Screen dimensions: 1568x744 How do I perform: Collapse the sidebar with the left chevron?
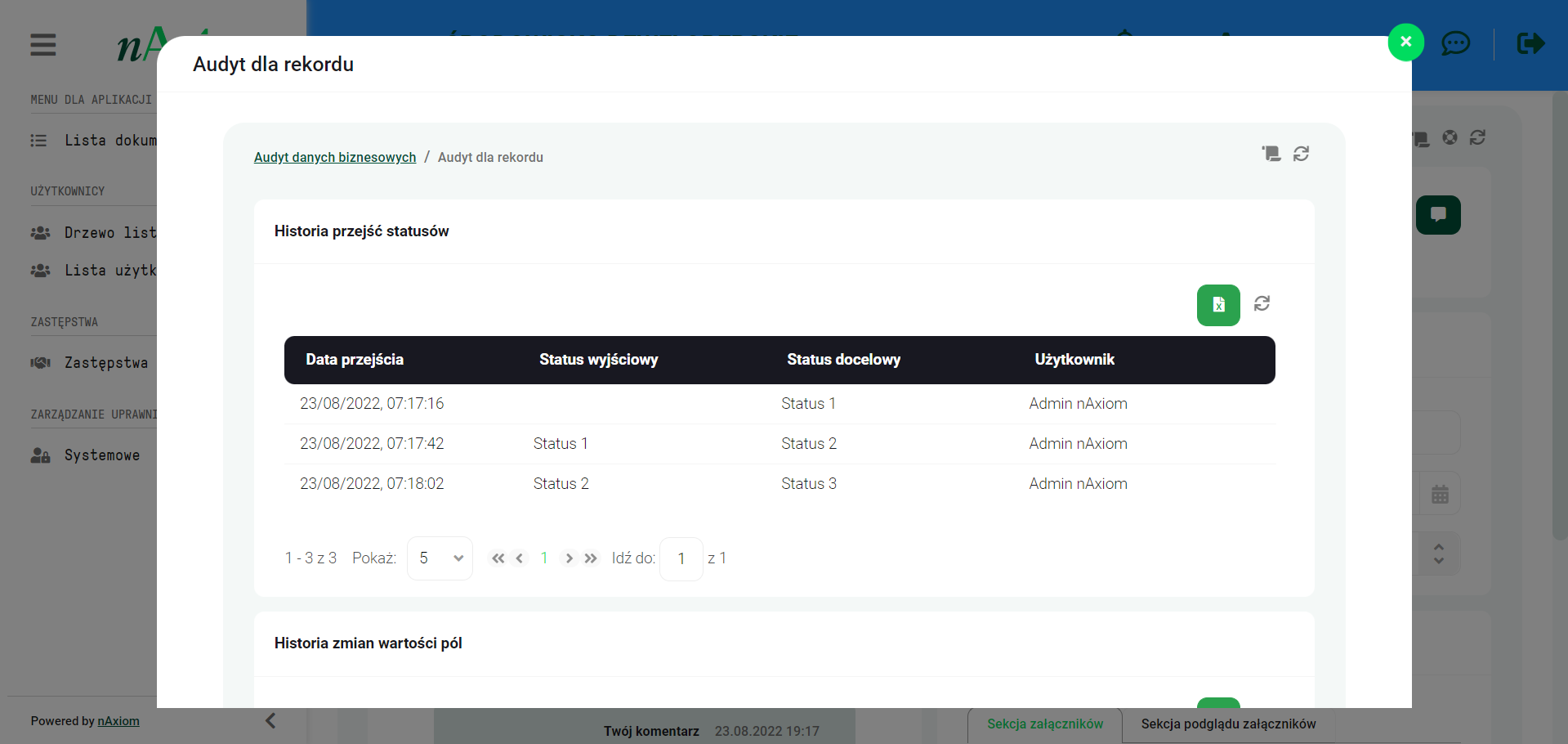coord(270,720)
